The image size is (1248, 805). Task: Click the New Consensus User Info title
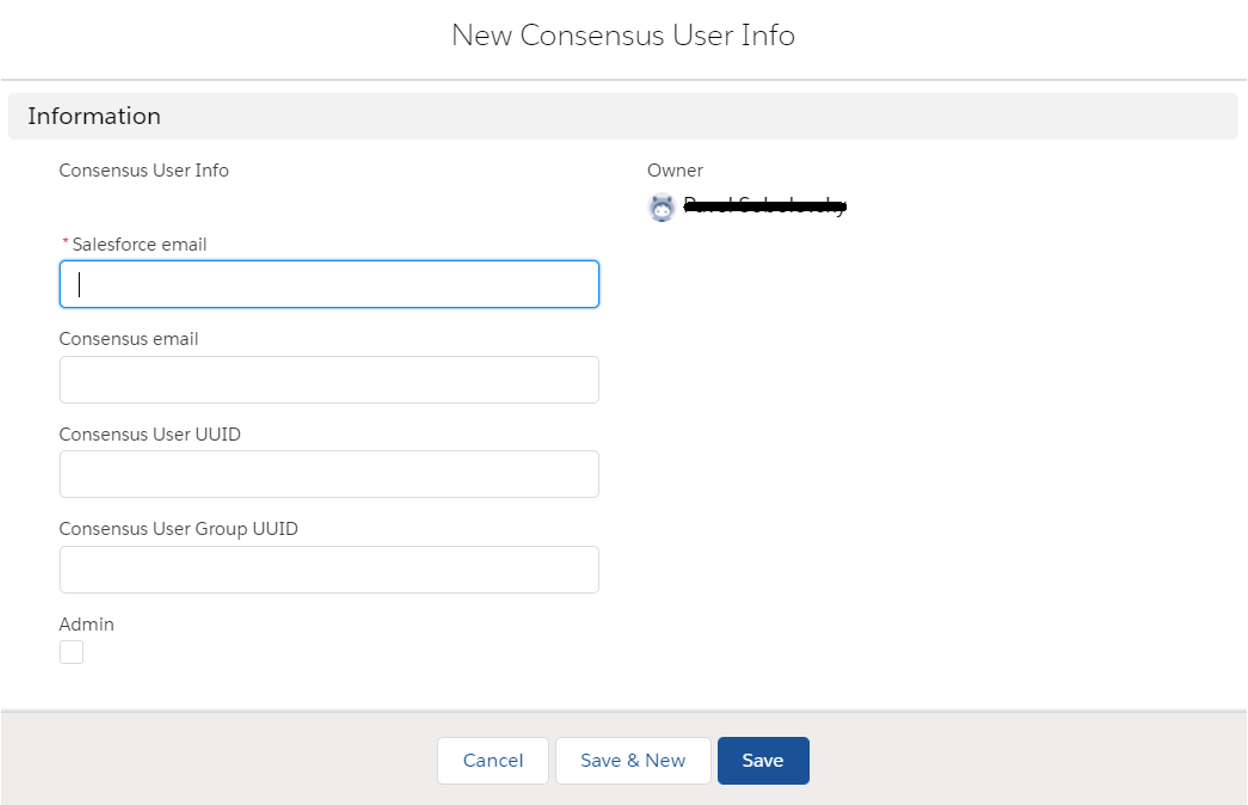(x=623, y=35)
